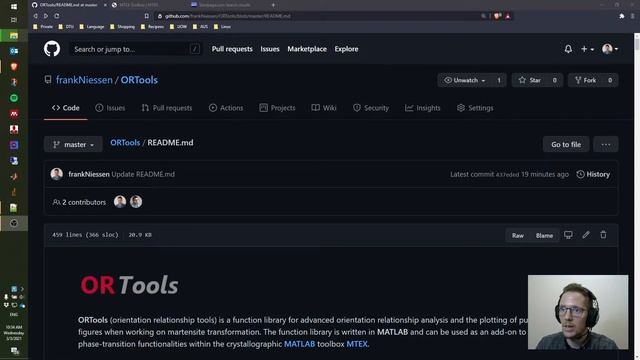
Task: Go to Explore
Action: (346, 49)
